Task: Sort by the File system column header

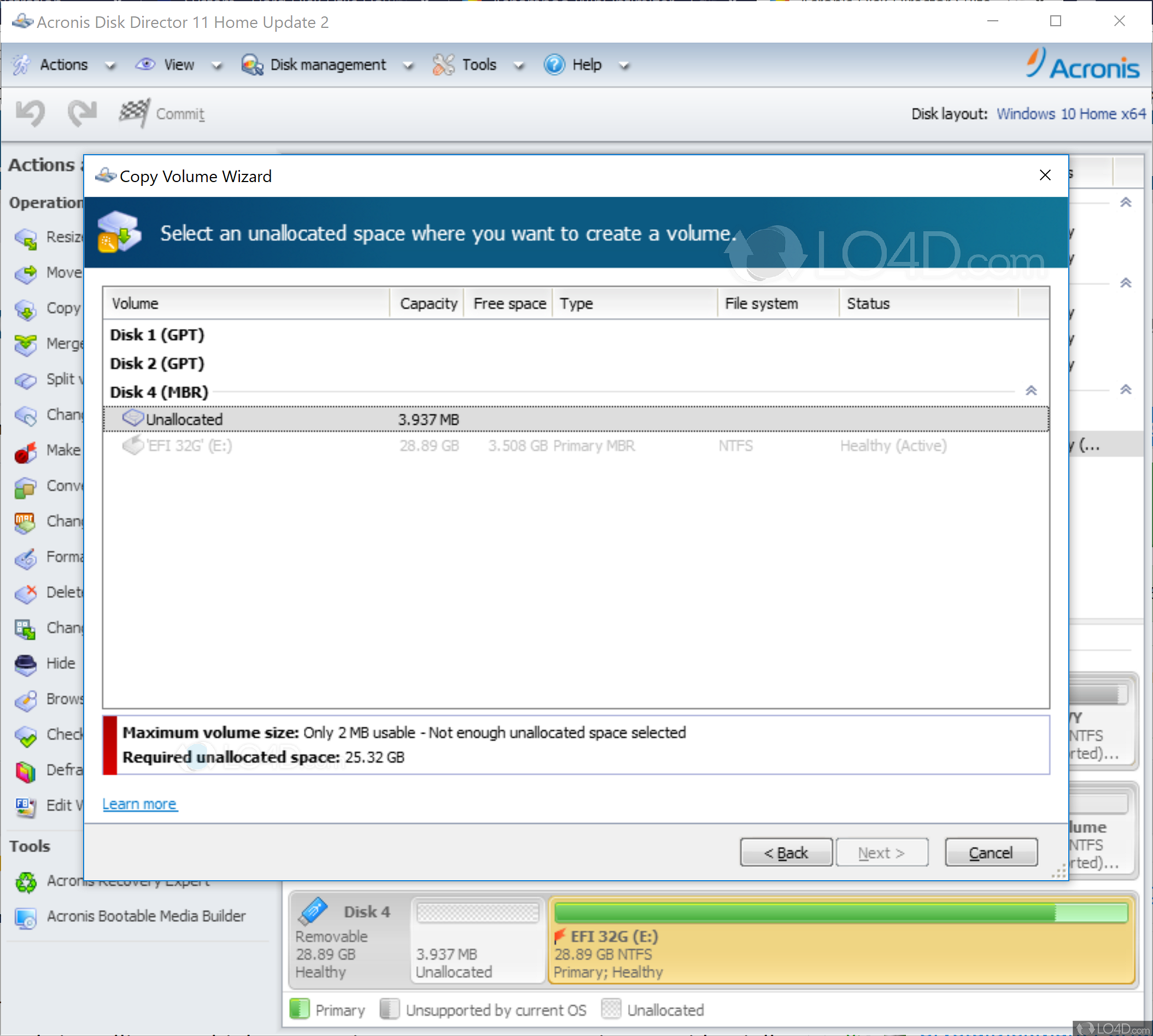Action: pyautogui.click(x=779, y=303)
